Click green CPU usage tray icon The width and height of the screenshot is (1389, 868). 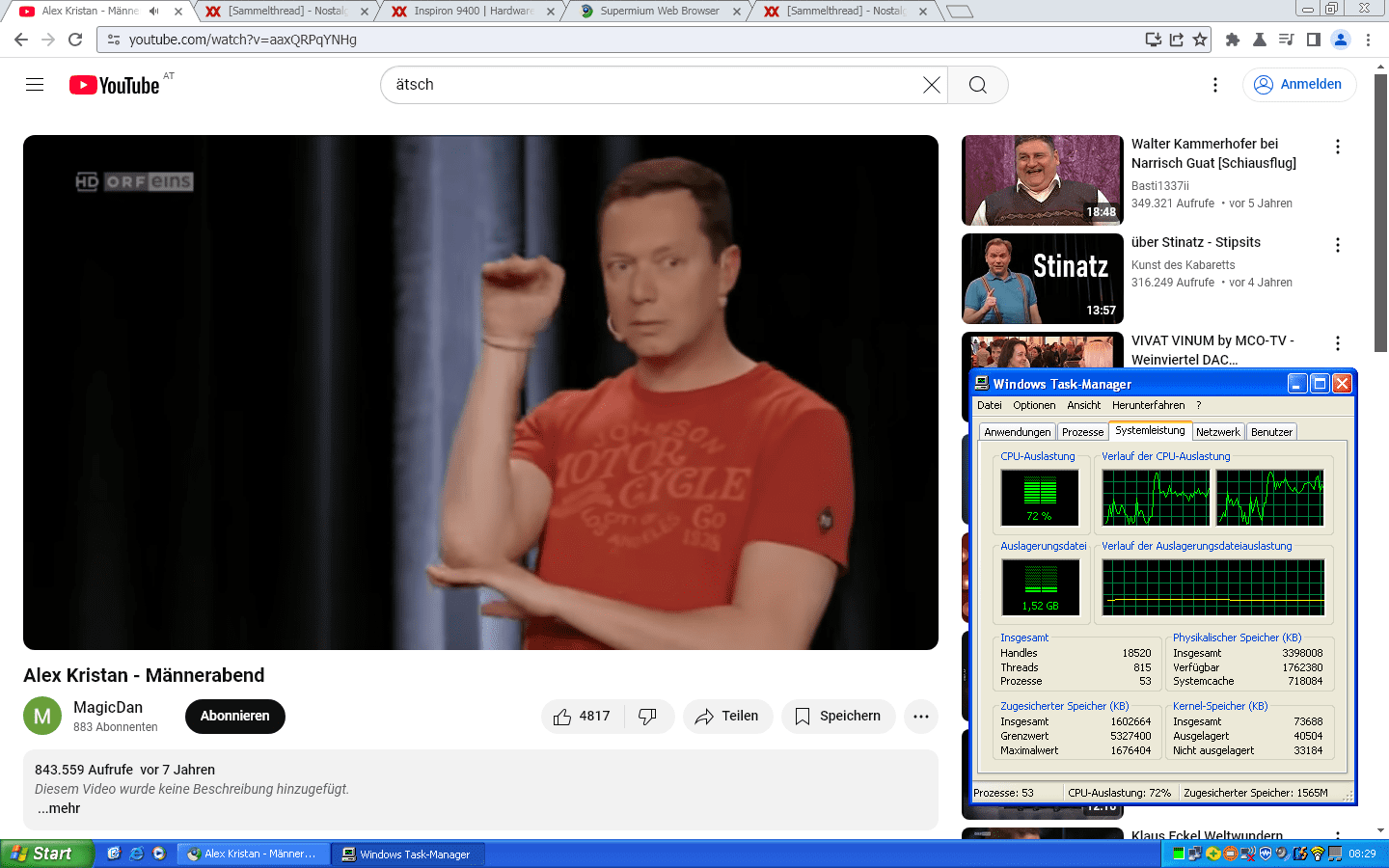[1179, 854]
